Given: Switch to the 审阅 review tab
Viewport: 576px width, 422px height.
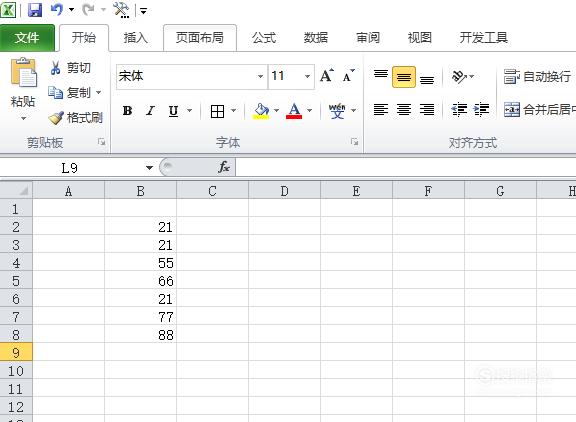Looking at the screenshot, I should click(368, 37).
